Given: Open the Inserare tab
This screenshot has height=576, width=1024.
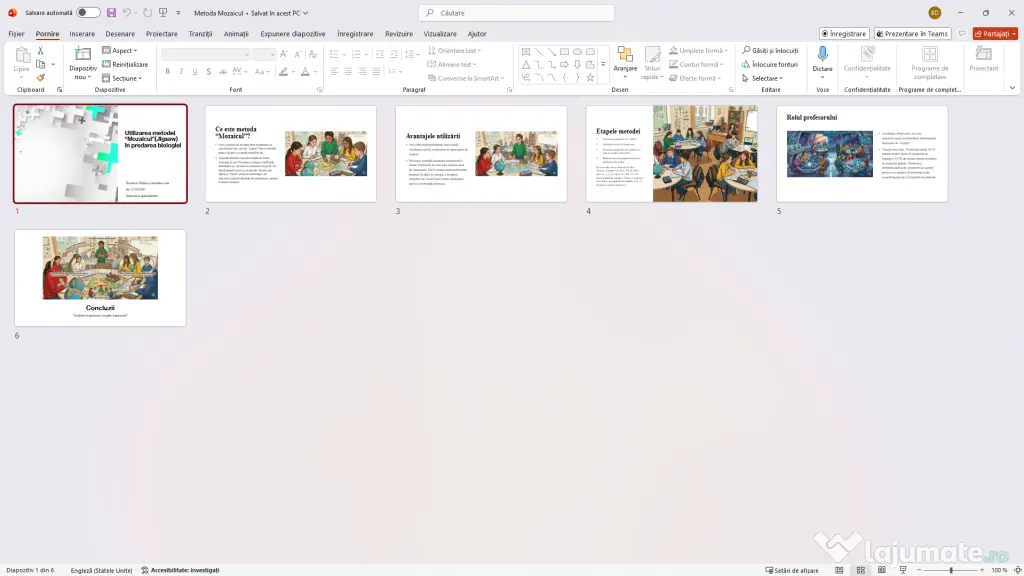Looking at the screenshot, I should point(82,34).
